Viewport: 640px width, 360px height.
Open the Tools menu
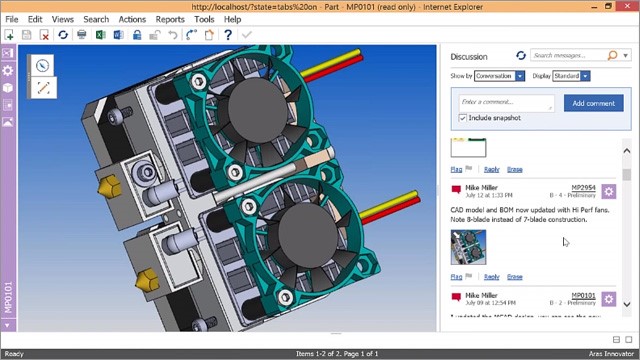click(x=204, y=19)
